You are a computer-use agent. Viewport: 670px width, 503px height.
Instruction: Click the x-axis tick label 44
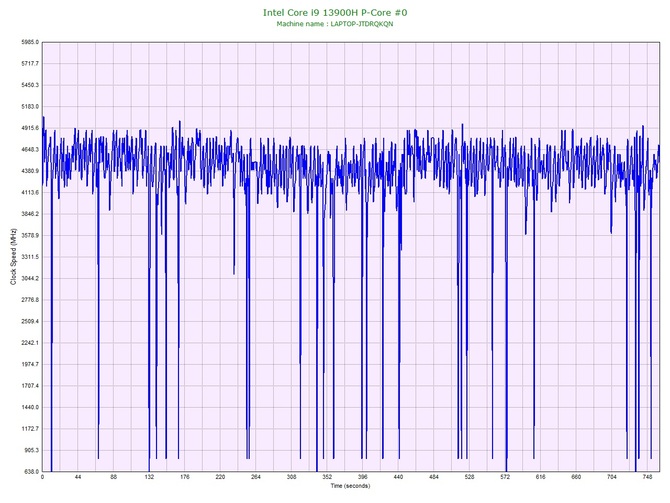78,477
